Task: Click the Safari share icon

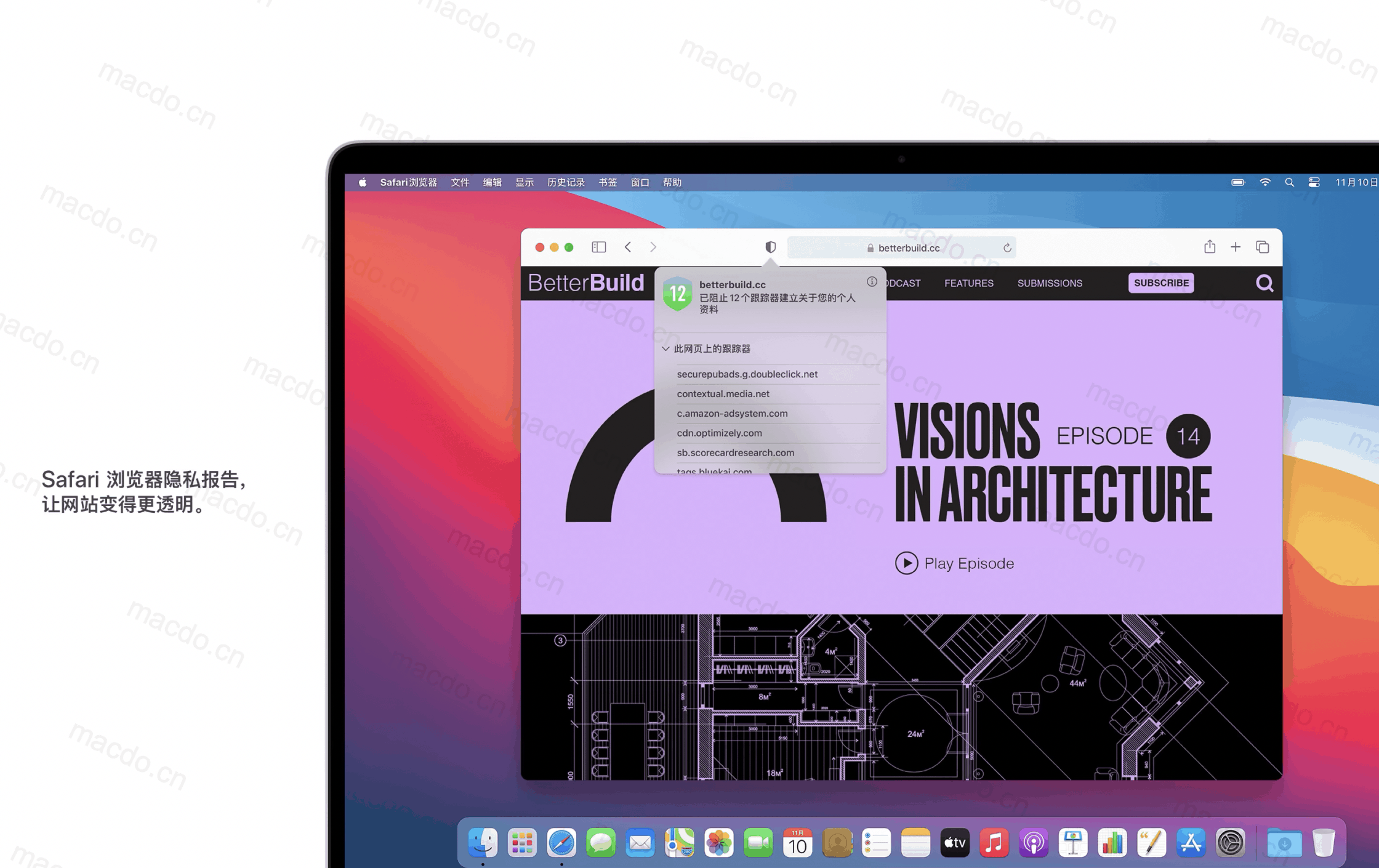Action: [x=1210, y=247]
